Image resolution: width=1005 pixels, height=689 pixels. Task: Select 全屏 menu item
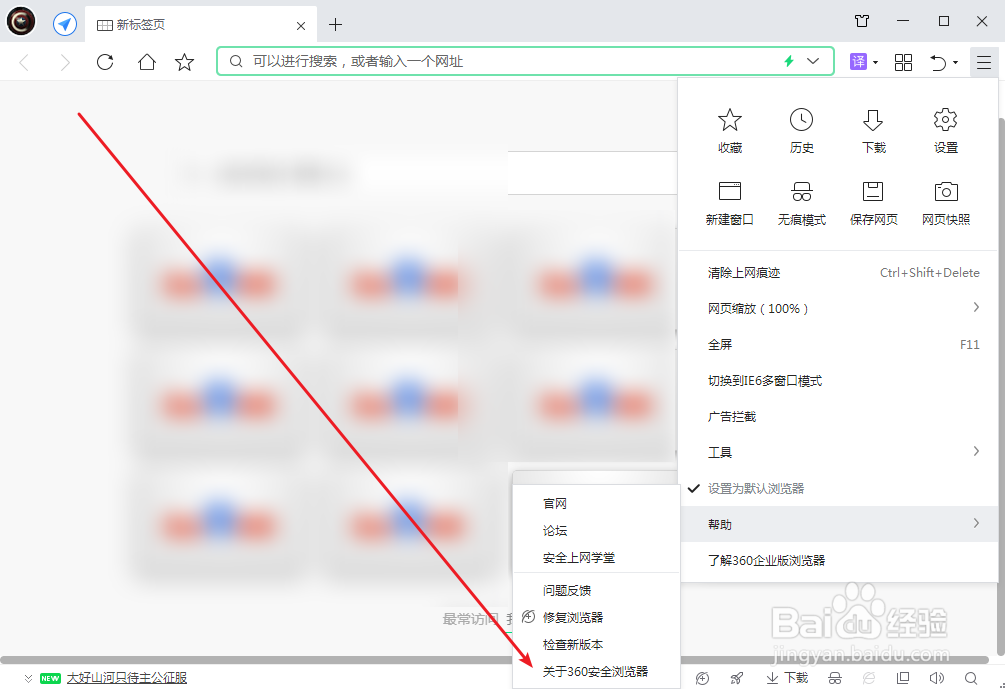838,344
